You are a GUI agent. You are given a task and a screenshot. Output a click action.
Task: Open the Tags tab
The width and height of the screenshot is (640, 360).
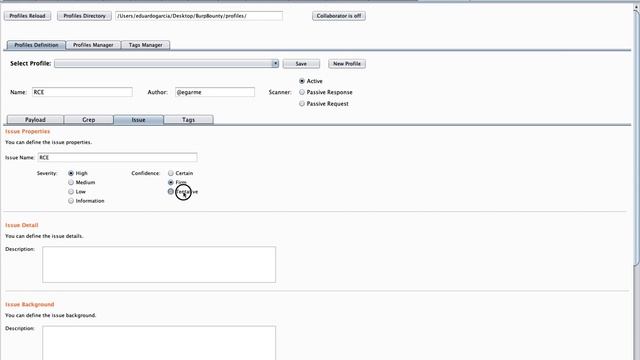point(188,120)
